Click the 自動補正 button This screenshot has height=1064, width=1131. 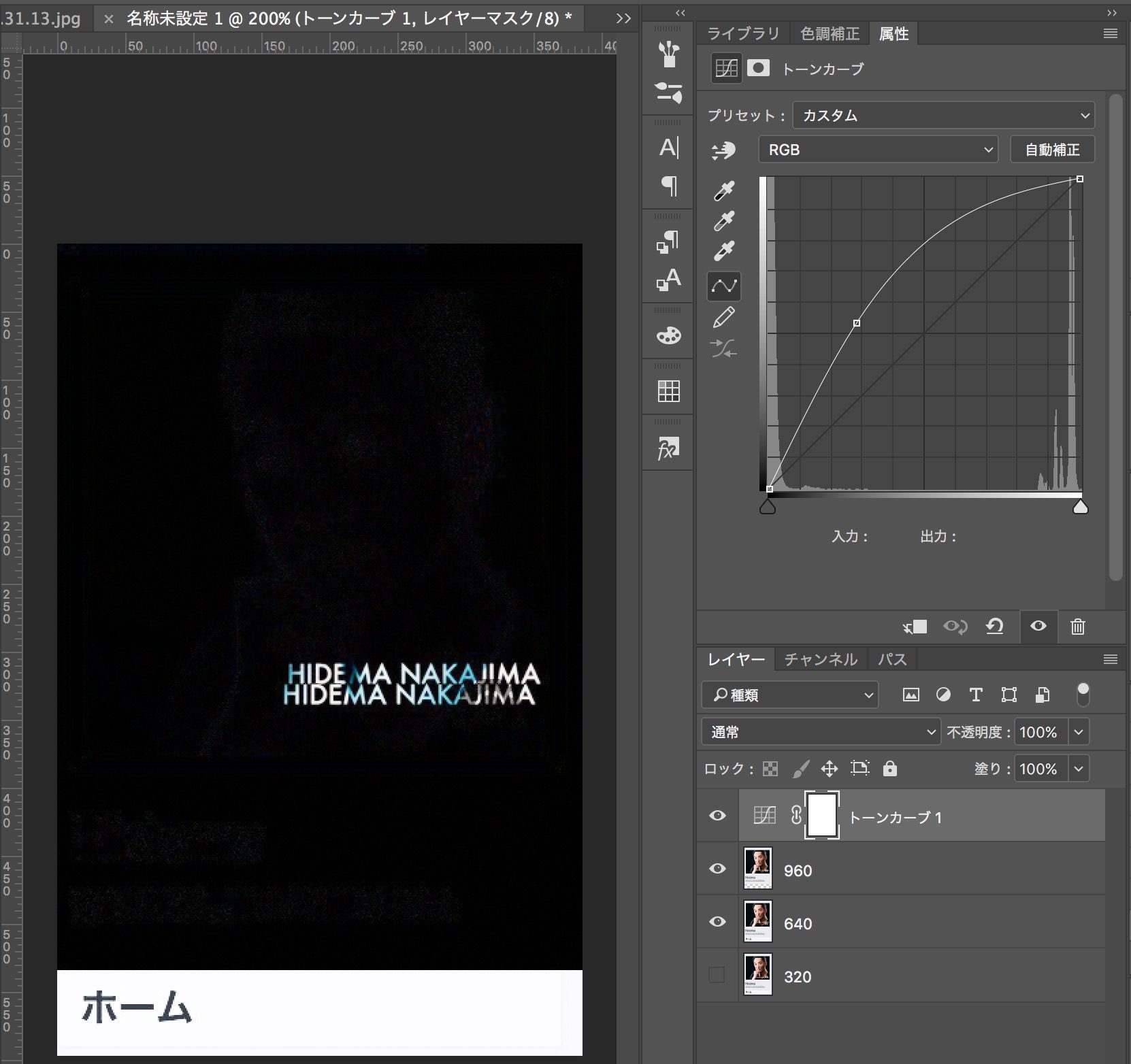(x=1052, y=150)
